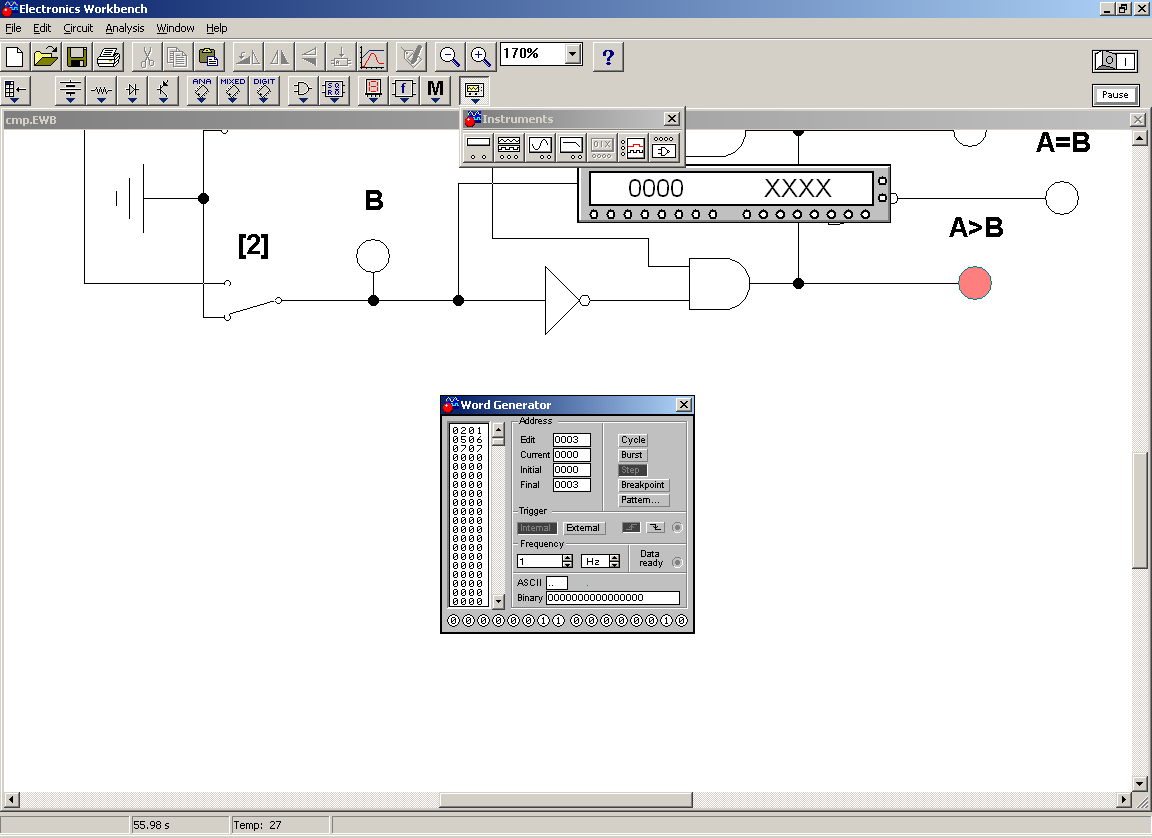The width and height of the screenshot is (1152, 838).
Task: Open the Window menu
Action: (175, 28)
